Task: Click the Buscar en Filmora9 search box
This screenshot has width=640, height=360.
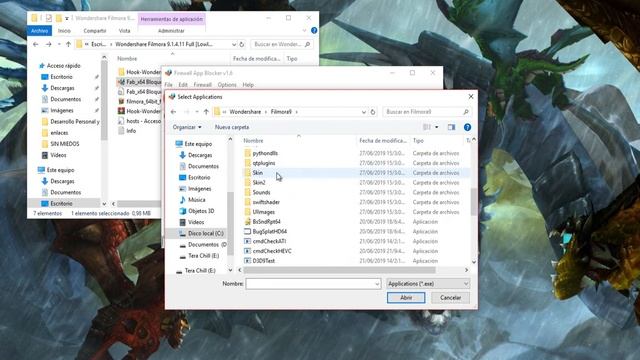Action: (x=427, y=112)
